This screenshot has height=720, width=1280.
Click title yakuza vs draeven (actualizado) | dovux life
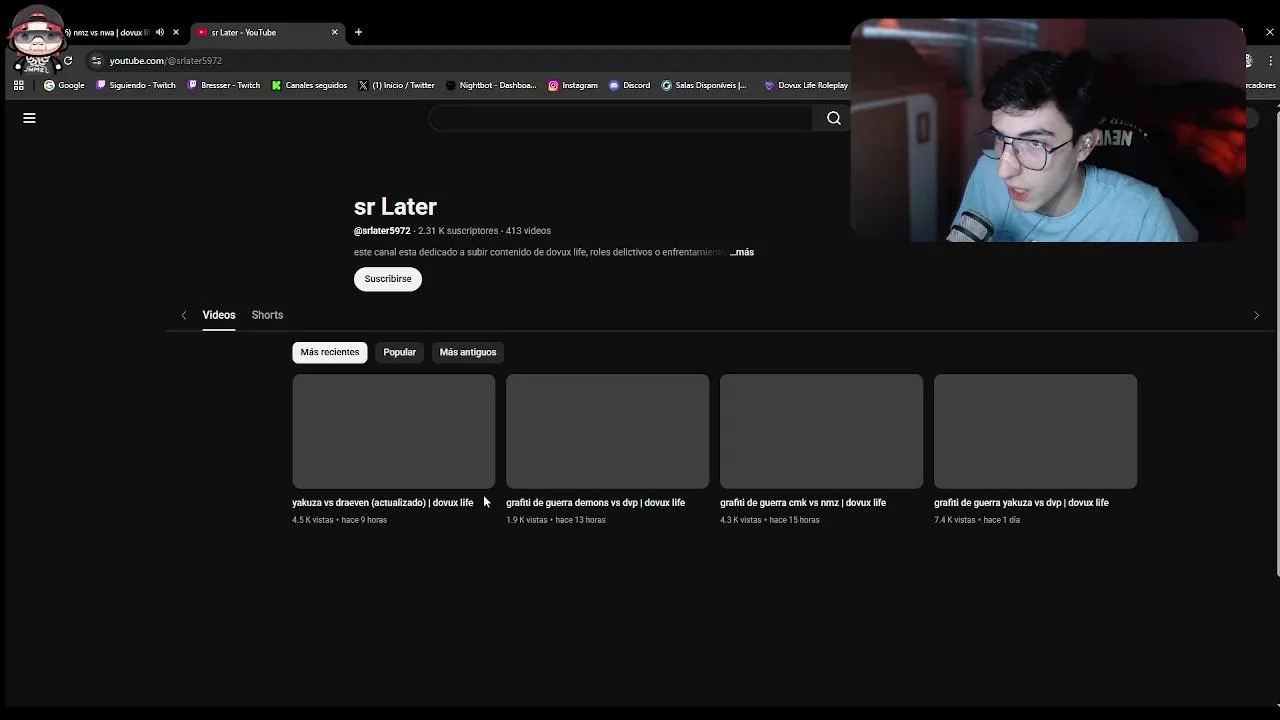(383, 503)
